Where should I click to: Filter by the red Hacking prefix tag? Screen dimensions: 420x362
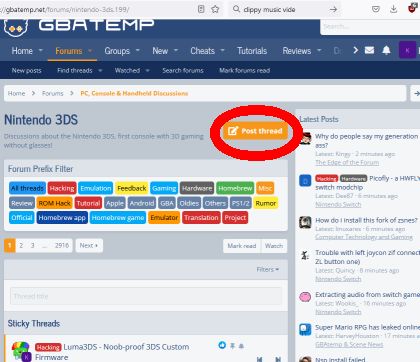(x=62, y=188)
